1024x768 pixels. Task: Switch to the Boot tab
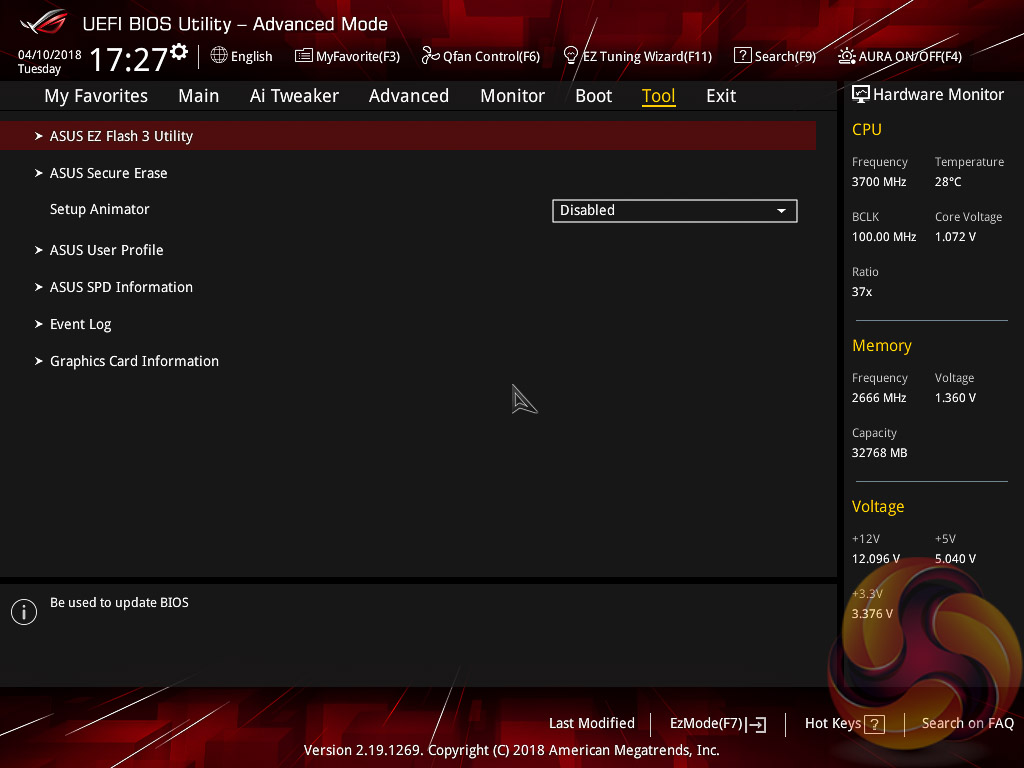[594, 96]
